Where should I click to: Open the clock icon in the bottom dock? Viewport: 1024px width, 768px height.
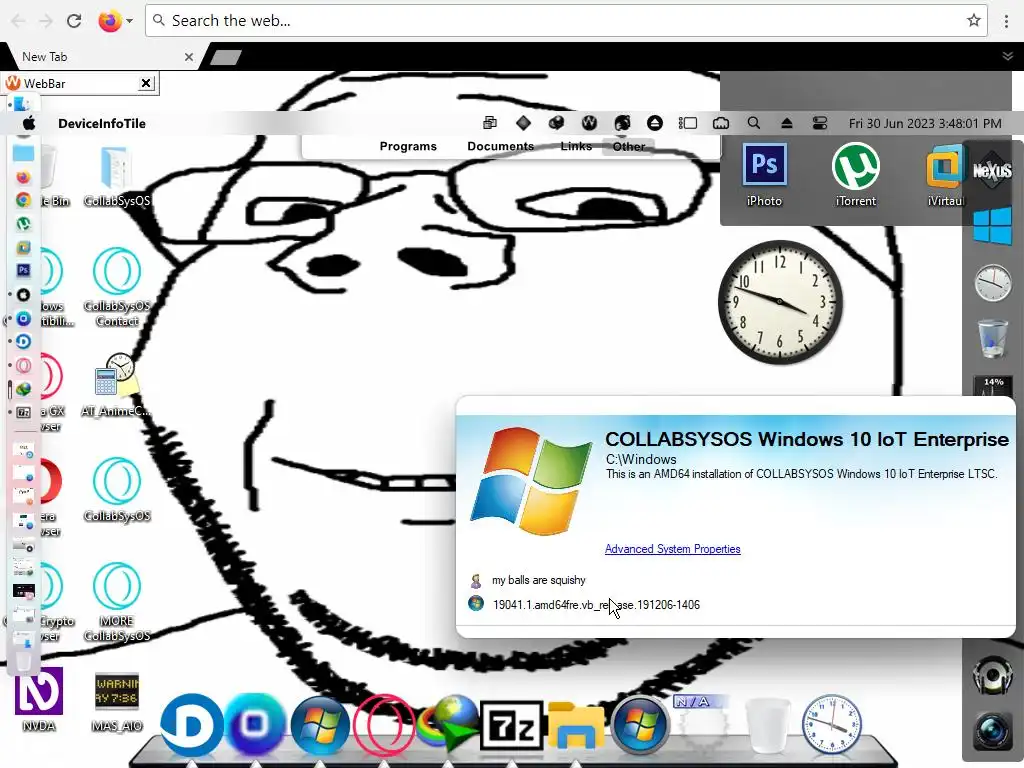click(831, 724)
